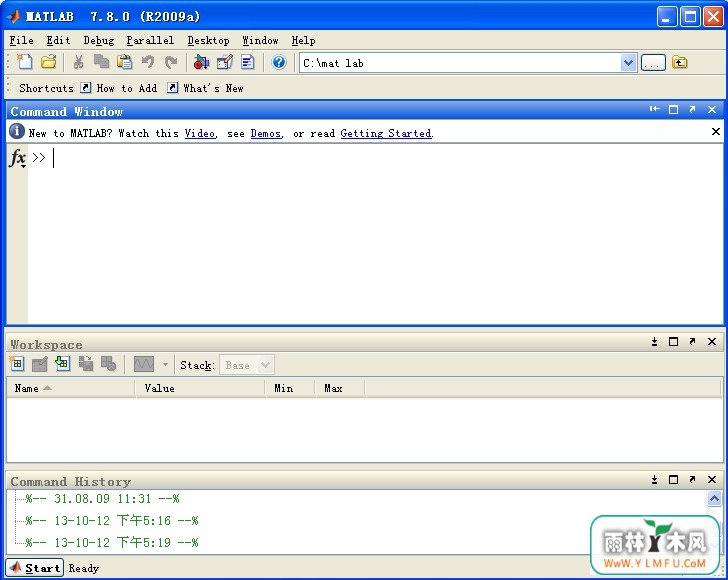Click the Shortcuts toolbar label
This screenshot has height=580, width=728.
pyautogui.click(x=46, y=88)
